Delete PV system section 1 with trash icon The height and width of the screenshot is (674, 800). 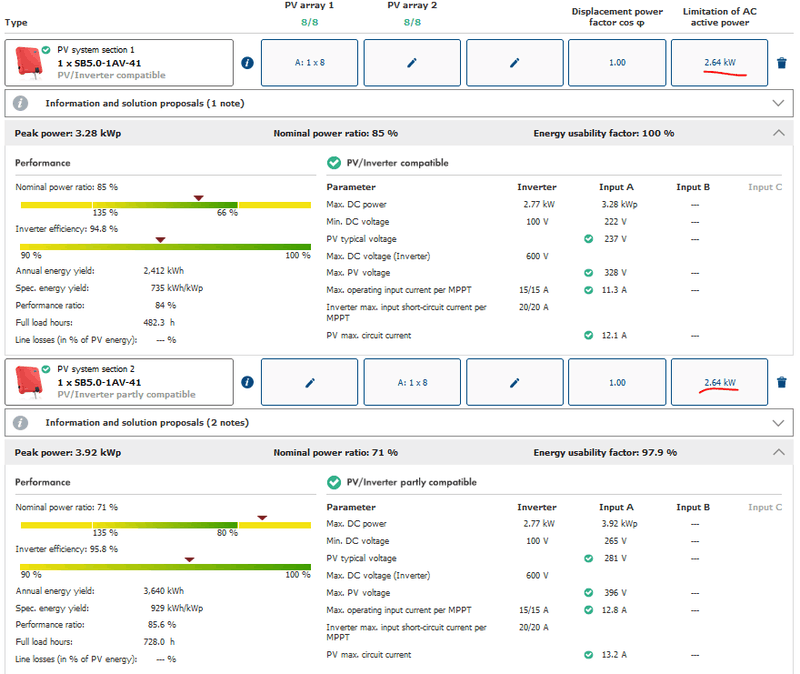[782, 62]
